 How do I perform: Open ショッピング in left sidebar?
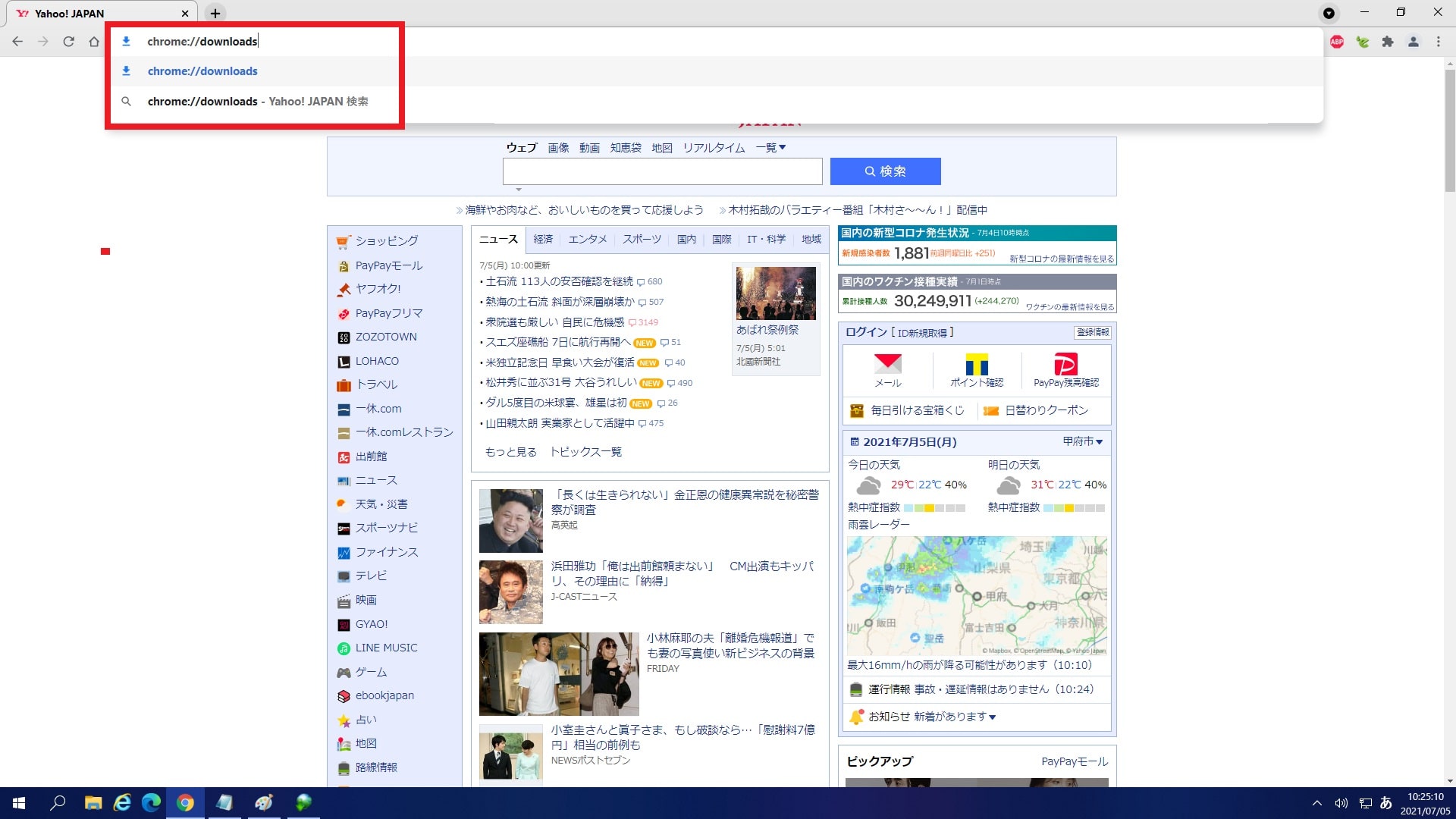pyautogui.click(x=387, y=241)
